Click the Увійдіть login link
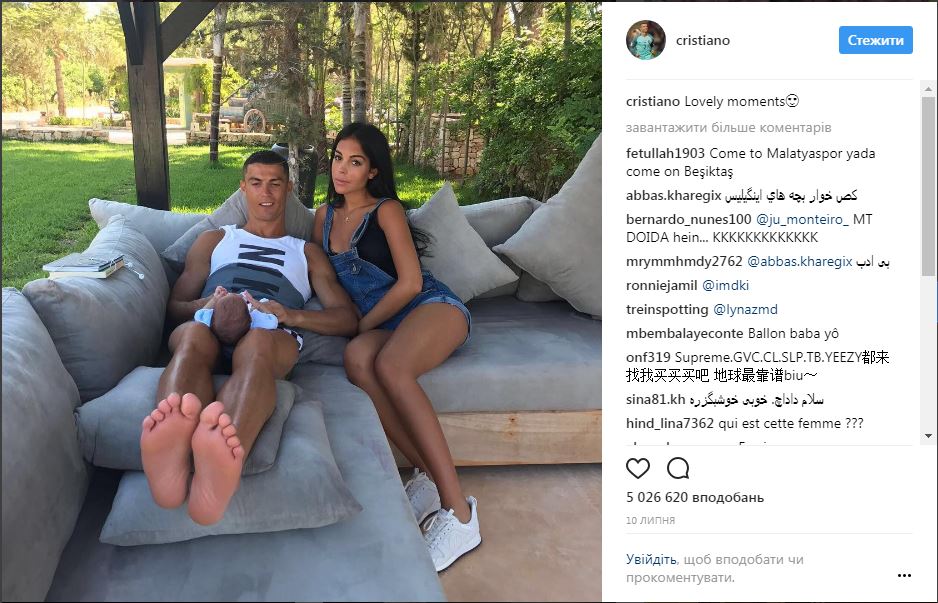 (x=651, y=559)
